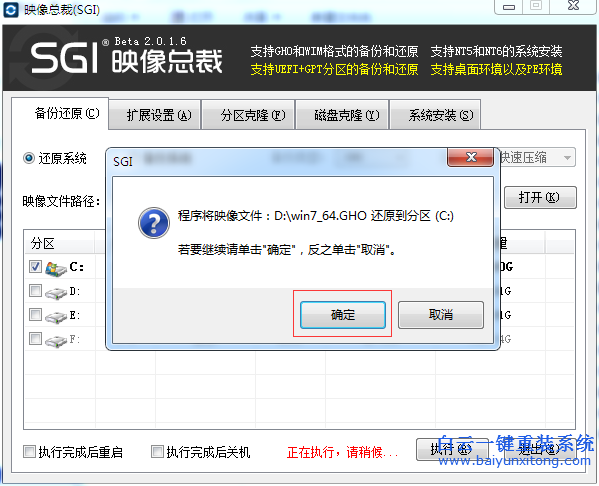This screenshot has width=599, height=486.
Task: Click the D:\win7_64.GHO restore message text
Action: tap(316, 216)
